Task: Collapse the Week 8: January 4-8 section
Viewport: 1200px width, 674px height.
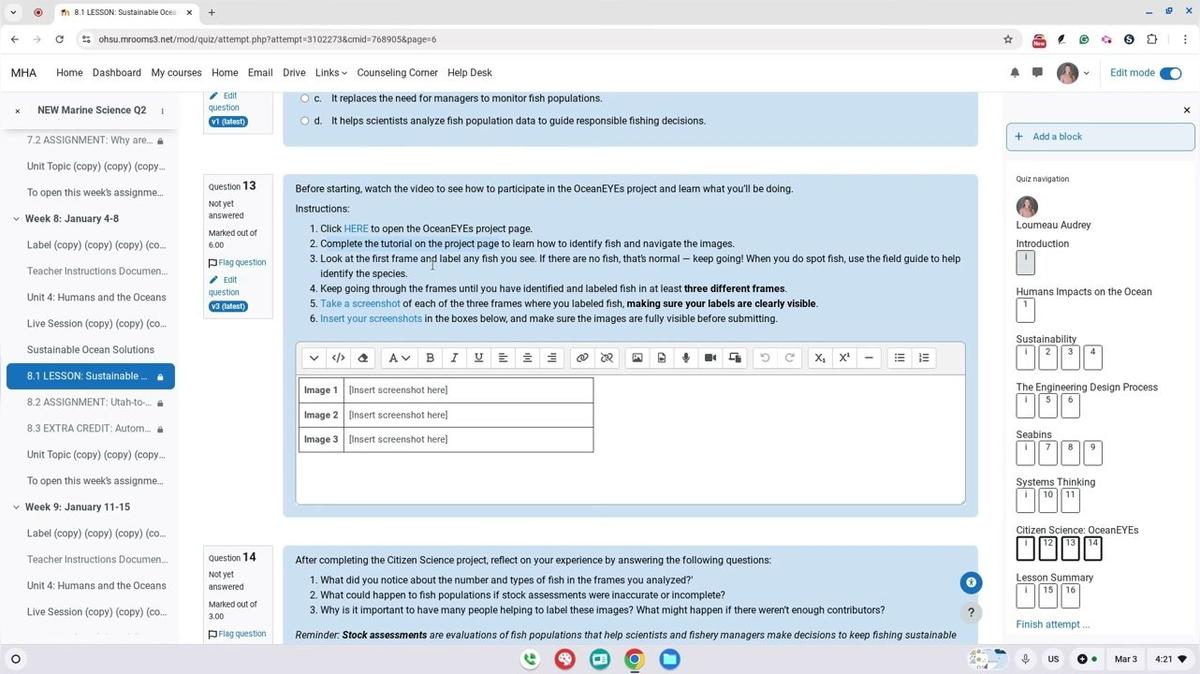Action: [x=16, y=219]
